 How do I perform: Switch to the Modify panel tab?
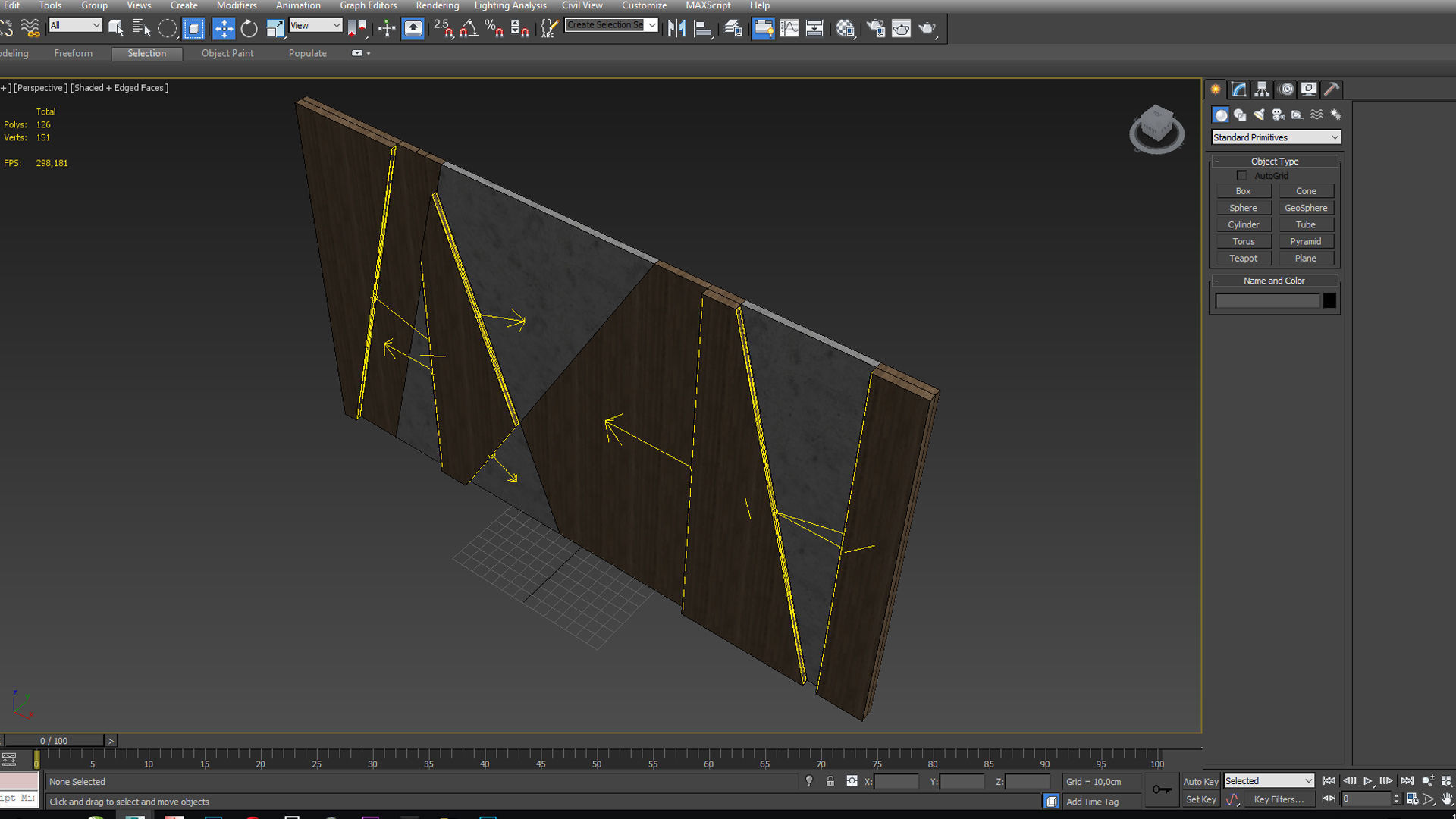[1239, 89]
